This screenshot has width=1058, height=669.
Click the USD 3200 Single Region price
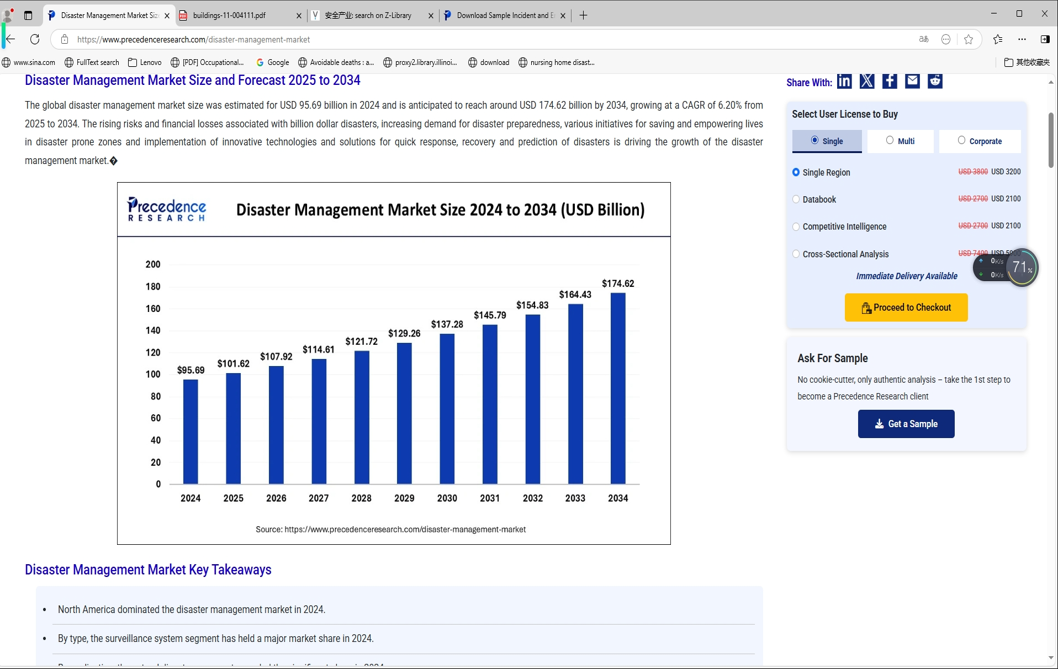[1005, 171]
